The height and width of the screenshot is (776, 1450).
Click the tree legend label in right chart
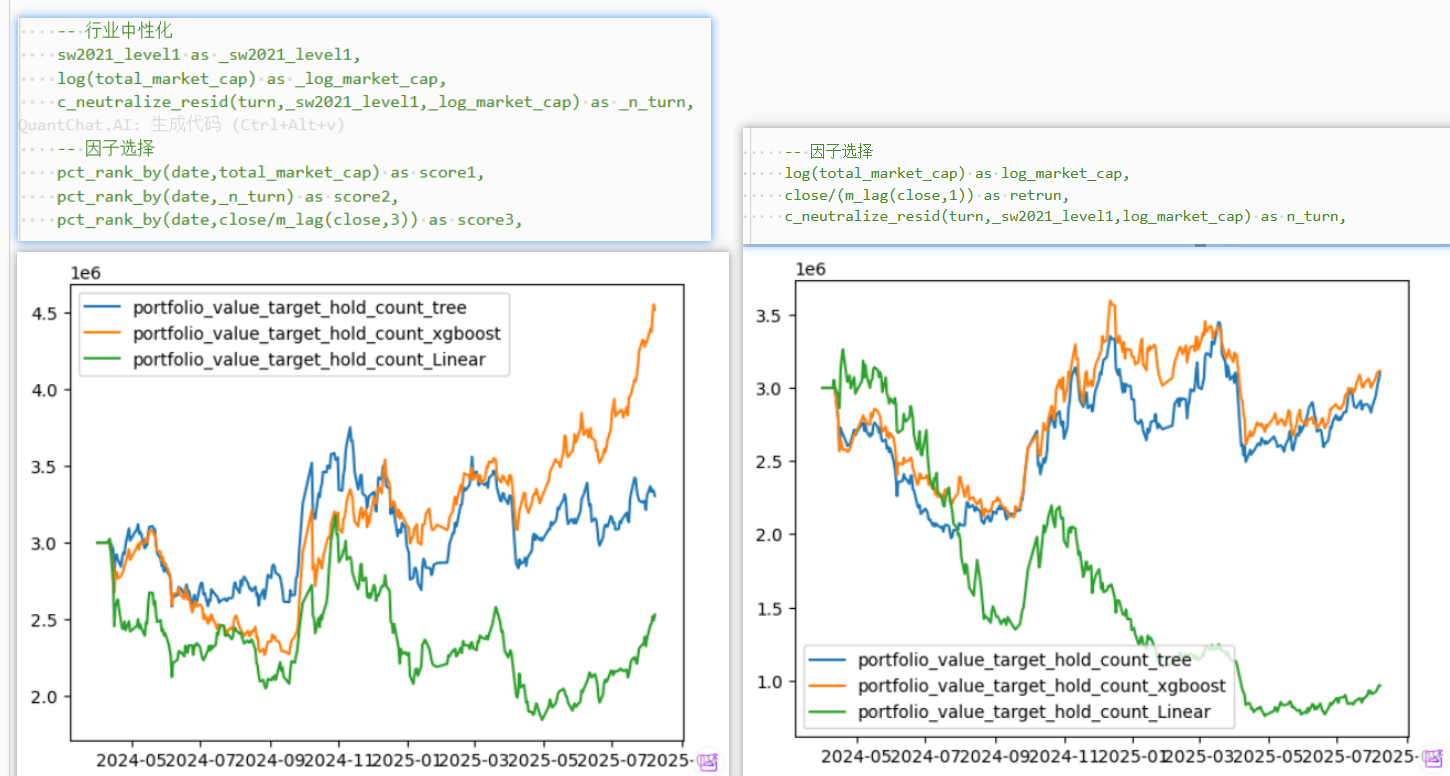(1025, 660)
